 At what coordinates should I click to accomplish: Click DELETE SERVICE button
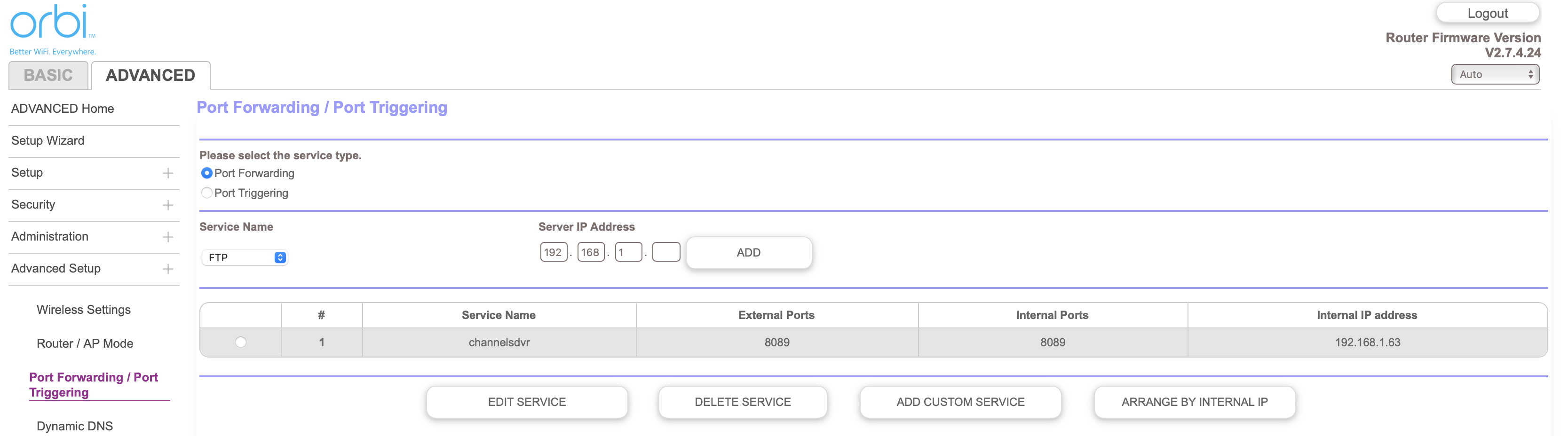[x=743, y=402]
